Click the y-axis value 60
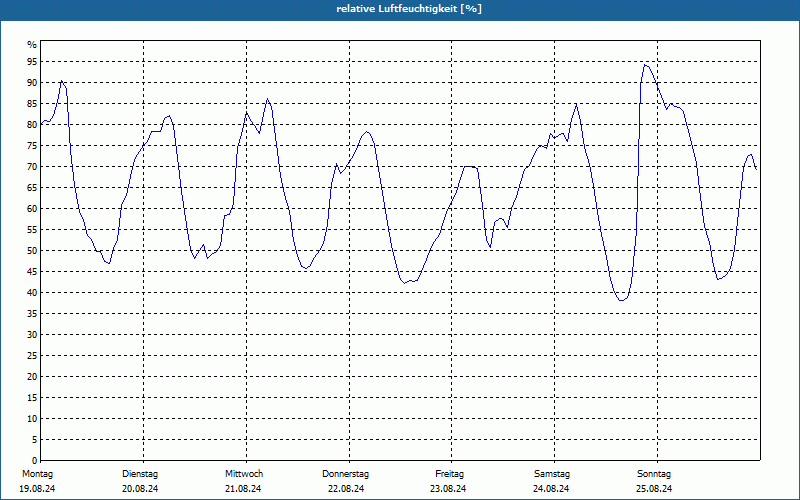 click(32, 209)
